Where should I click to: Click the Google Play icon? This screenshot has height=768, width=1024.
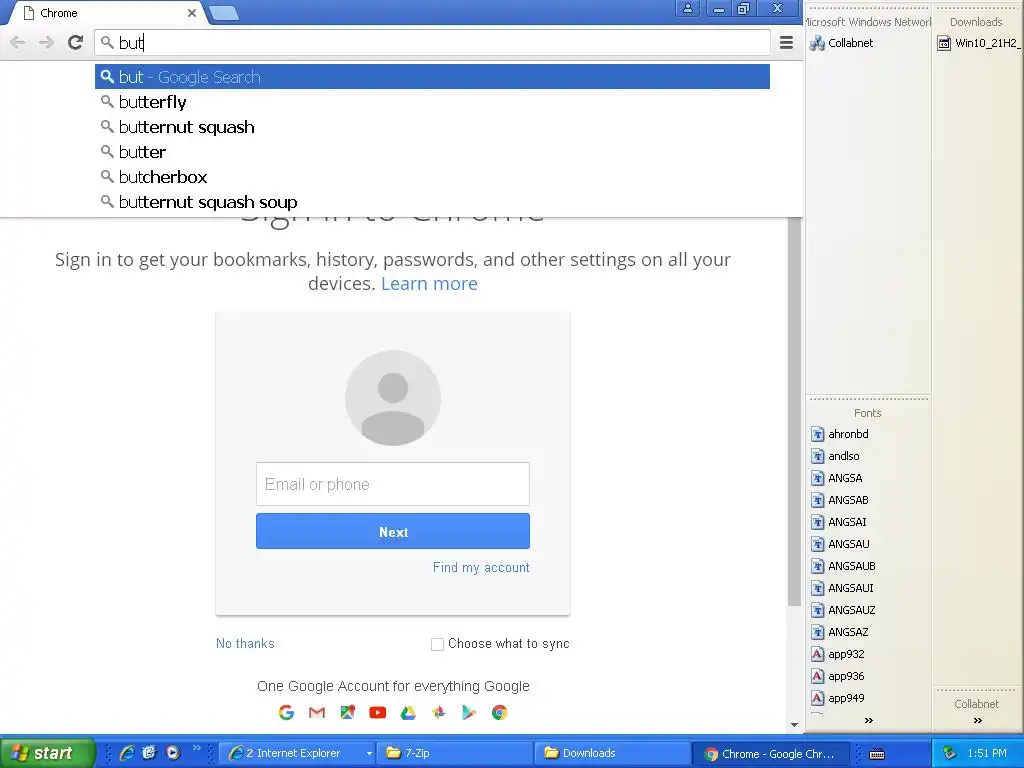click(469, 712)
